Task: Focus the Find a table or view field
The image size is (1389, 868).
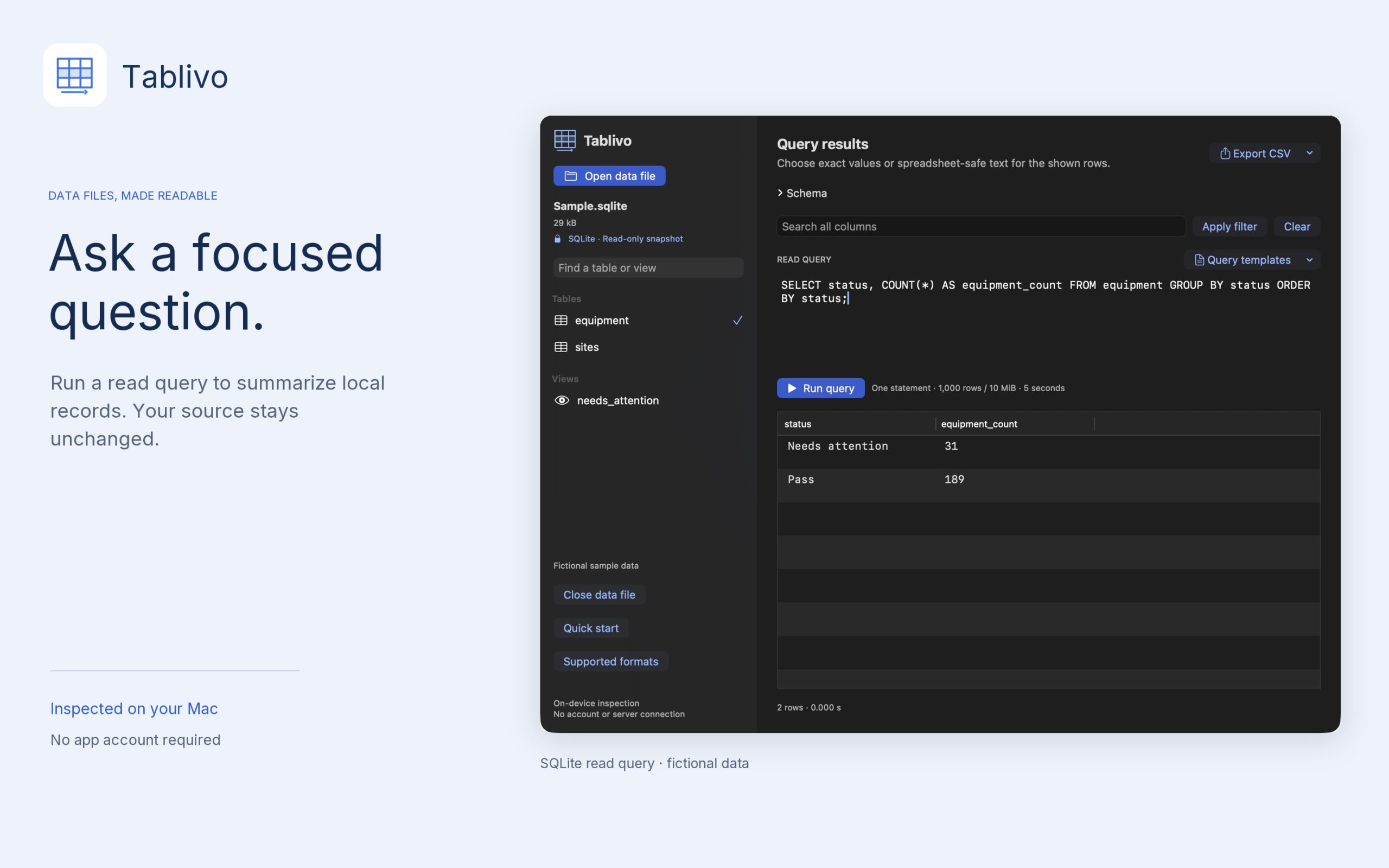Action: pyautogui.click(x=648, y=267)
